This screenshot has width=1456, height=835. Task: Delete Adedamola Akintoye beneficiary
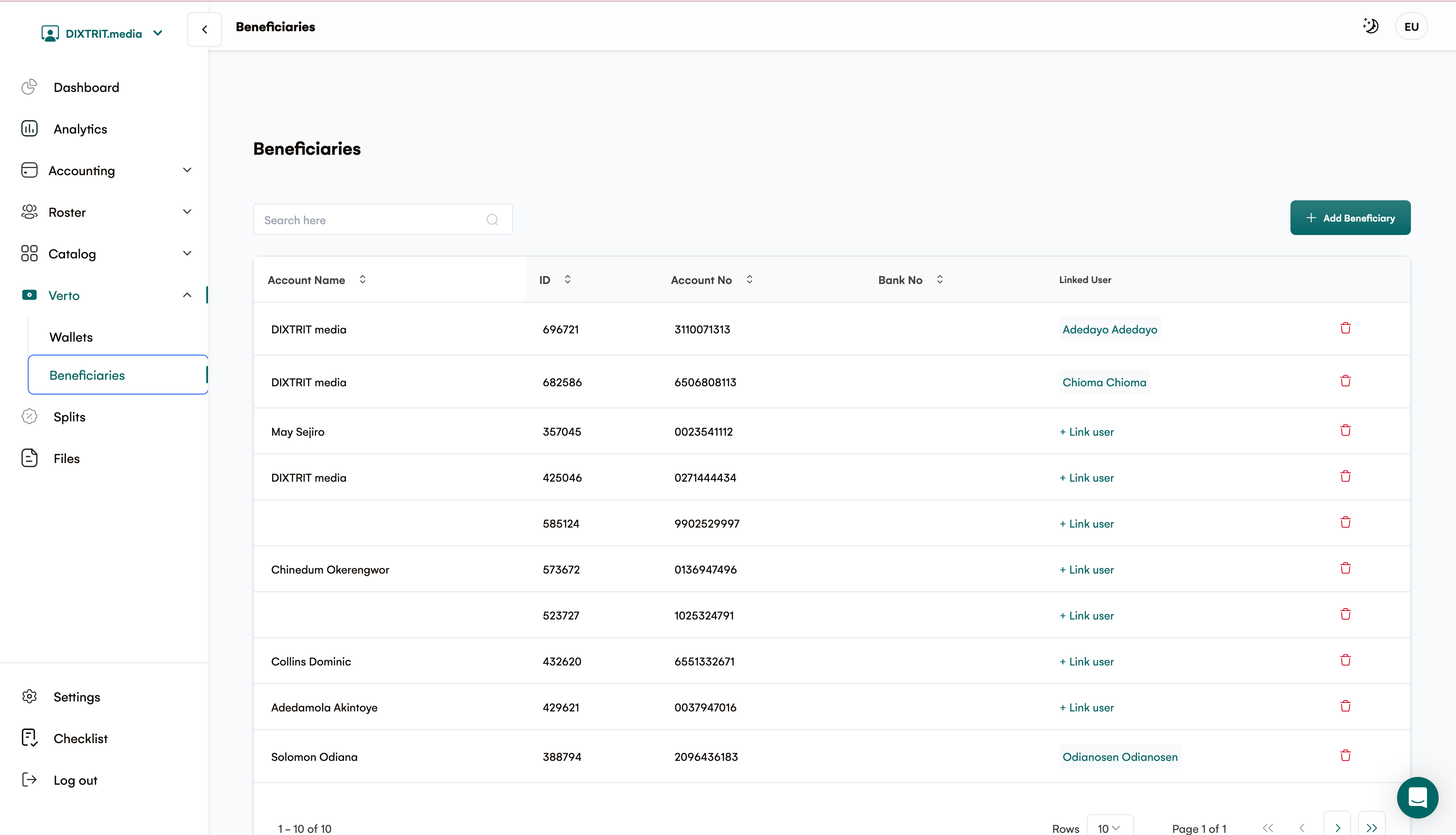[x=1345, y=705]
